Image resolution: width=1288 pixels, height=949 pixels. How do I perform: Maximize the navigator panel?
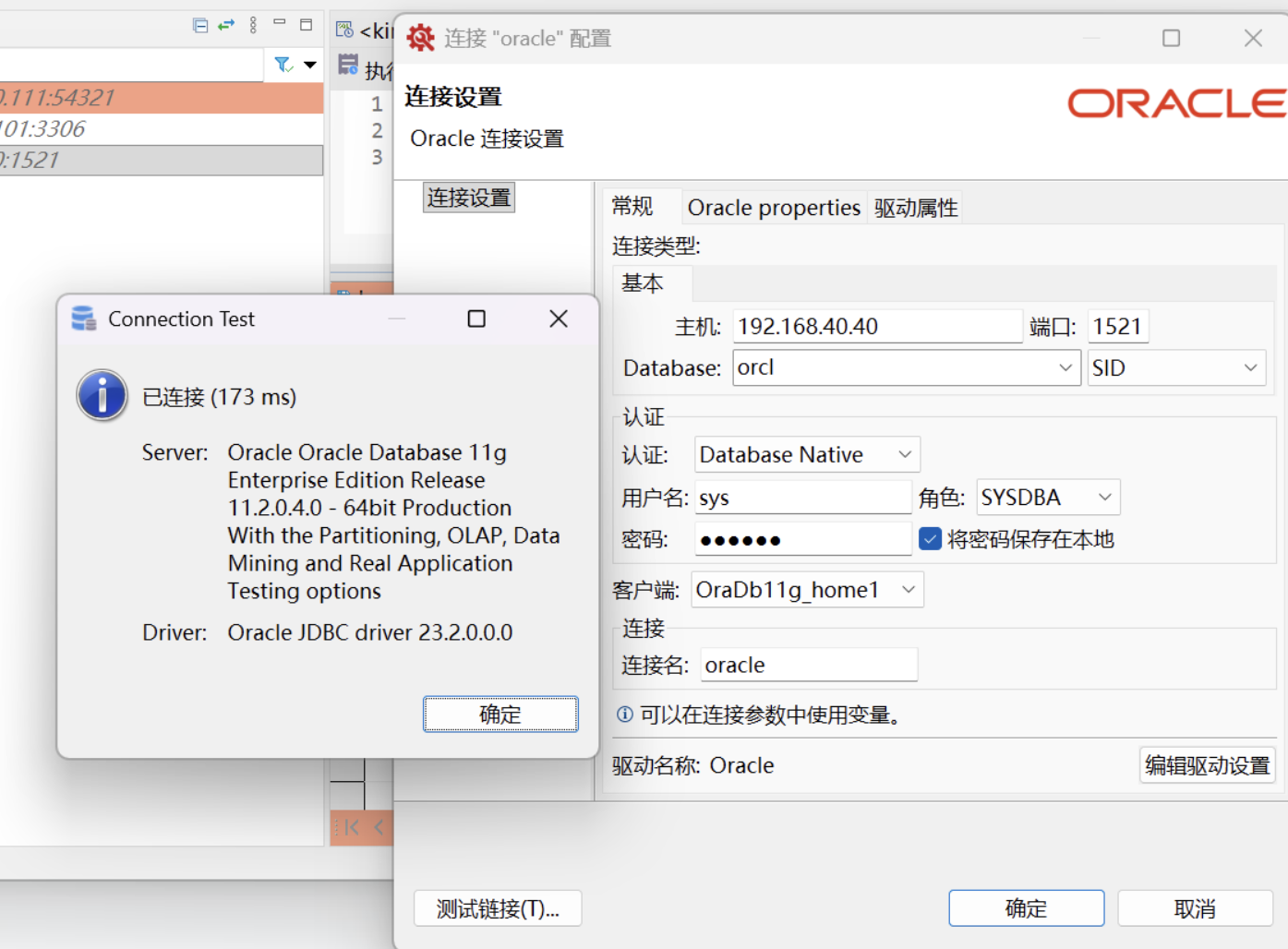click(x=307, y=25)
